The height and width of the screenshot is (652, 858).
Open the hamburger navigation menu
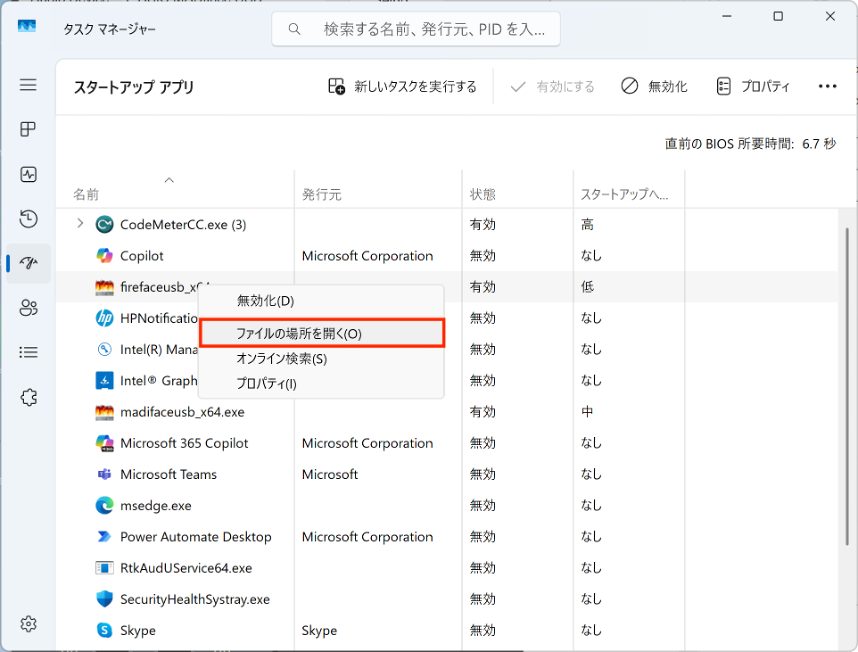28,85
